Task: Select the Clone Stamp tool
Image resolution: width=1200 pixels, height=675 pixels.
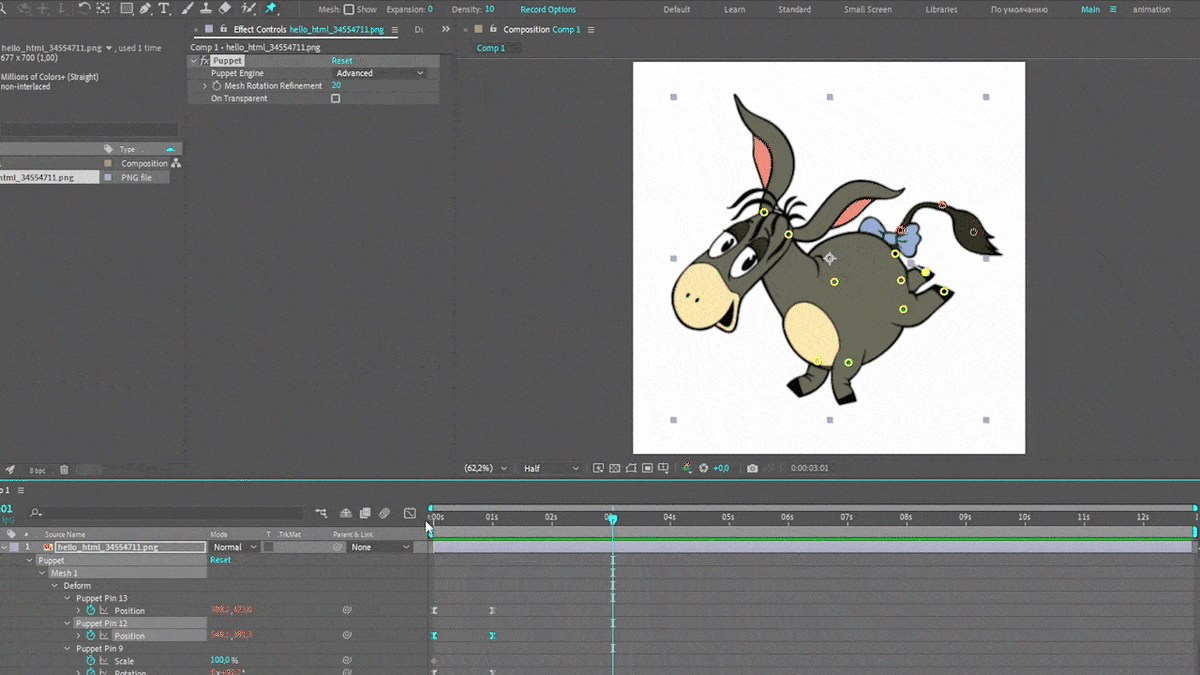Action: point(206,8)
